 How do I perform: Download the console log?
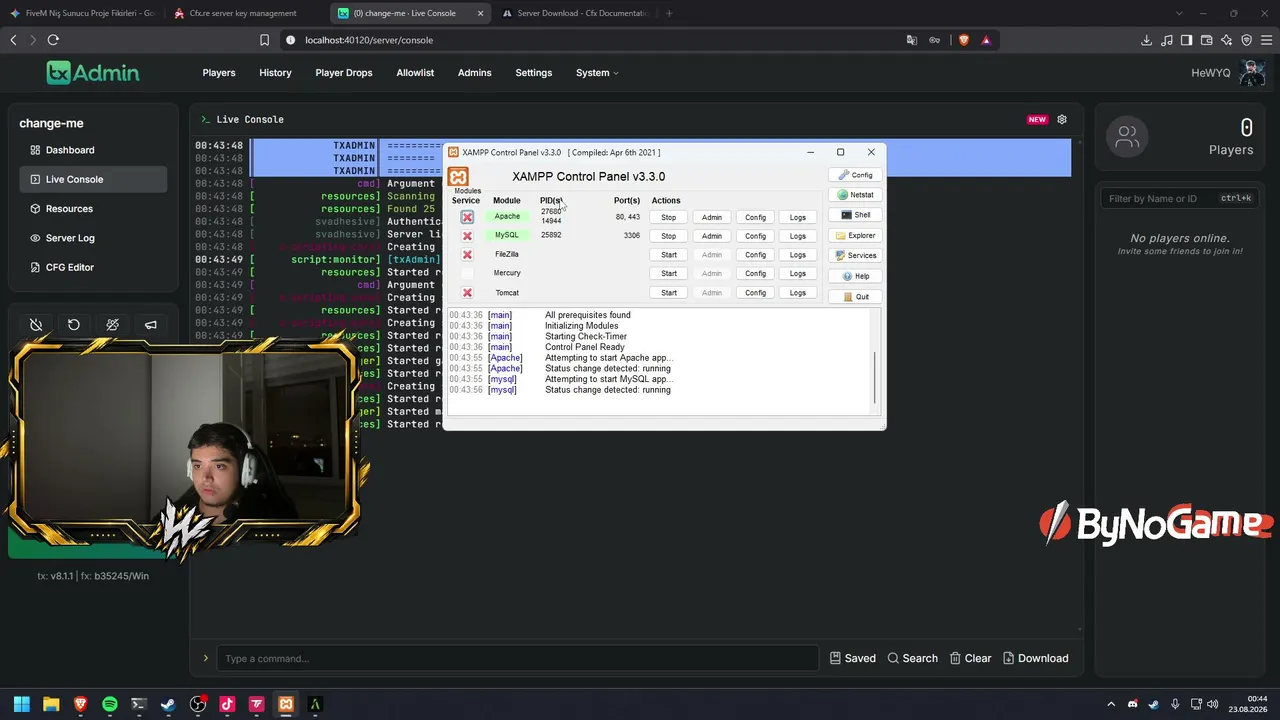(1036, 658)
